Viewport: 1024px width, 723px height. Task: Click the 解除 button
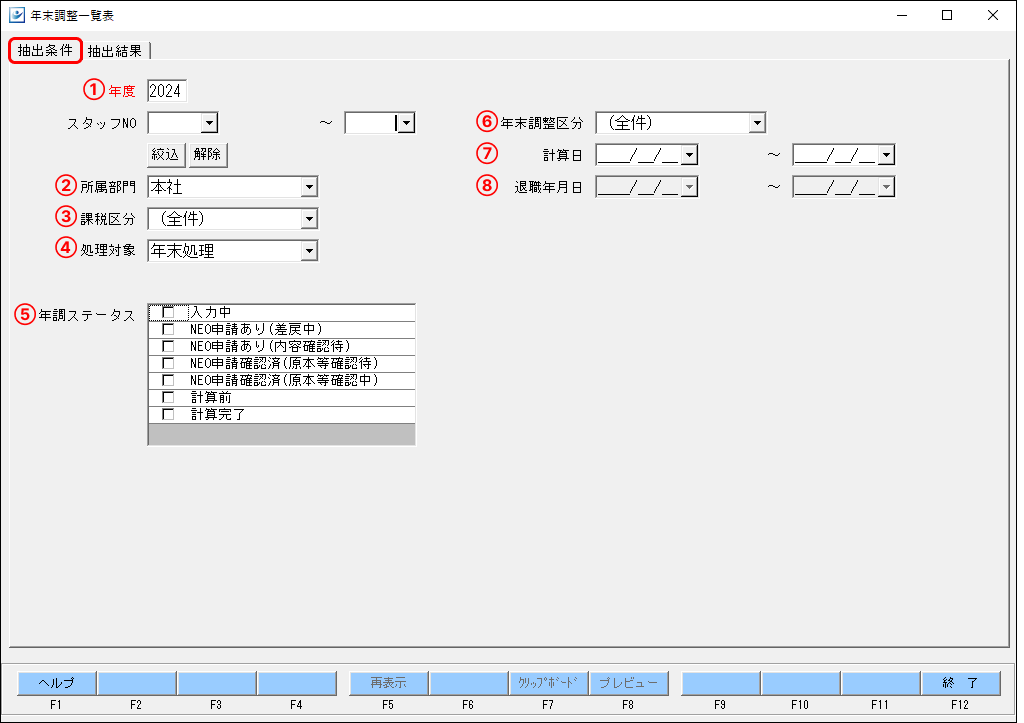point(208,155)
